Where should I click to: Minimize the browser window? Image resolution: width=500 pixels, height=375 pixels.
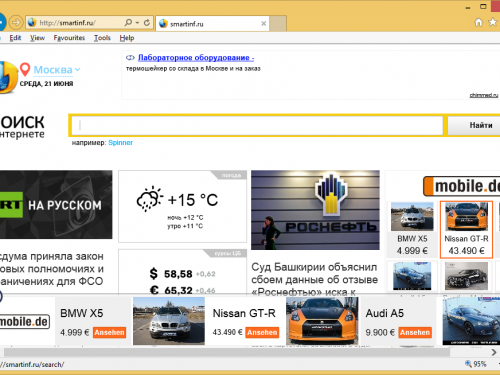tap(468, 7)
